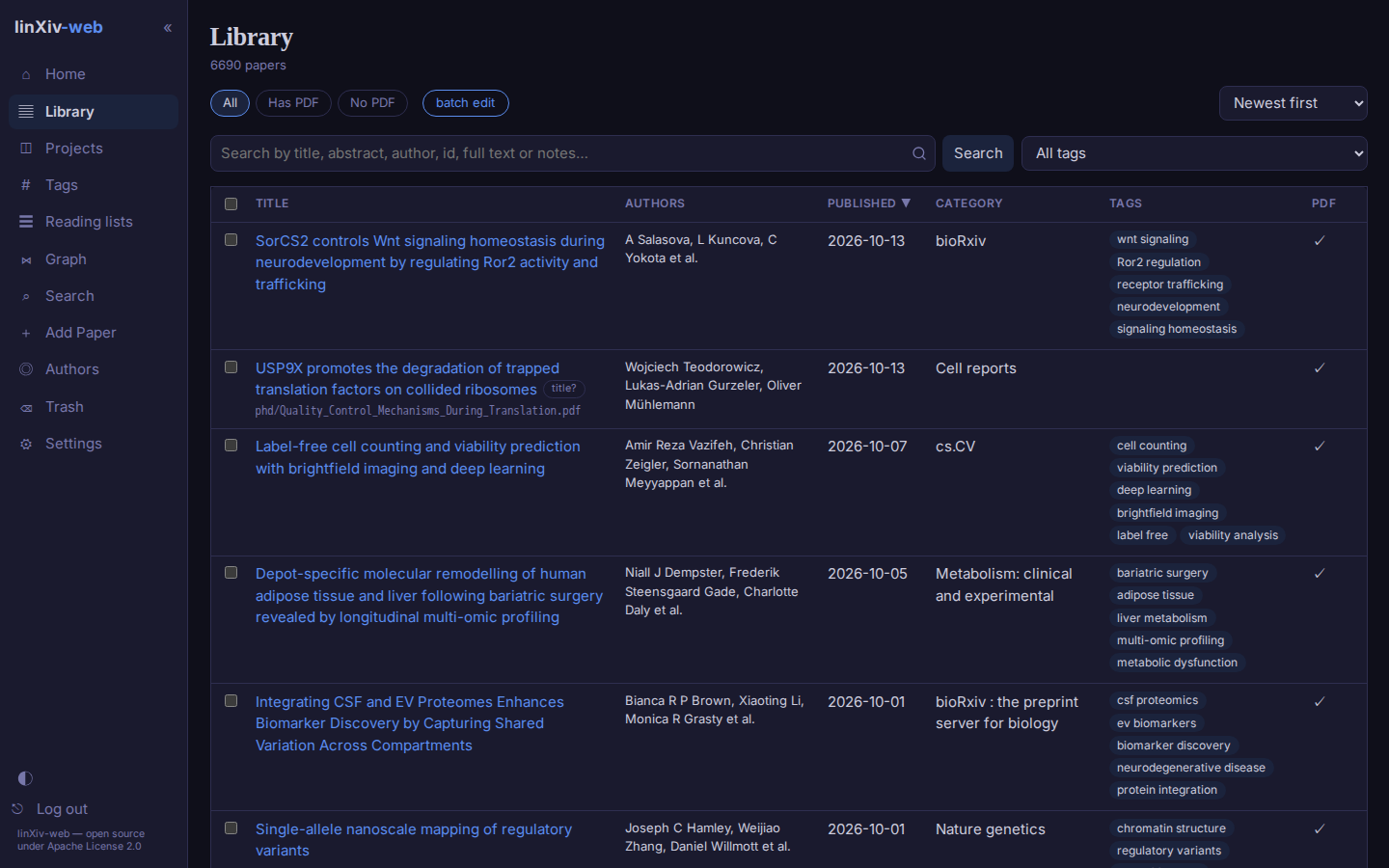Check the Label-free cell counting paper row
This screenshot has height=868, width=1389.
pos(231,445)
